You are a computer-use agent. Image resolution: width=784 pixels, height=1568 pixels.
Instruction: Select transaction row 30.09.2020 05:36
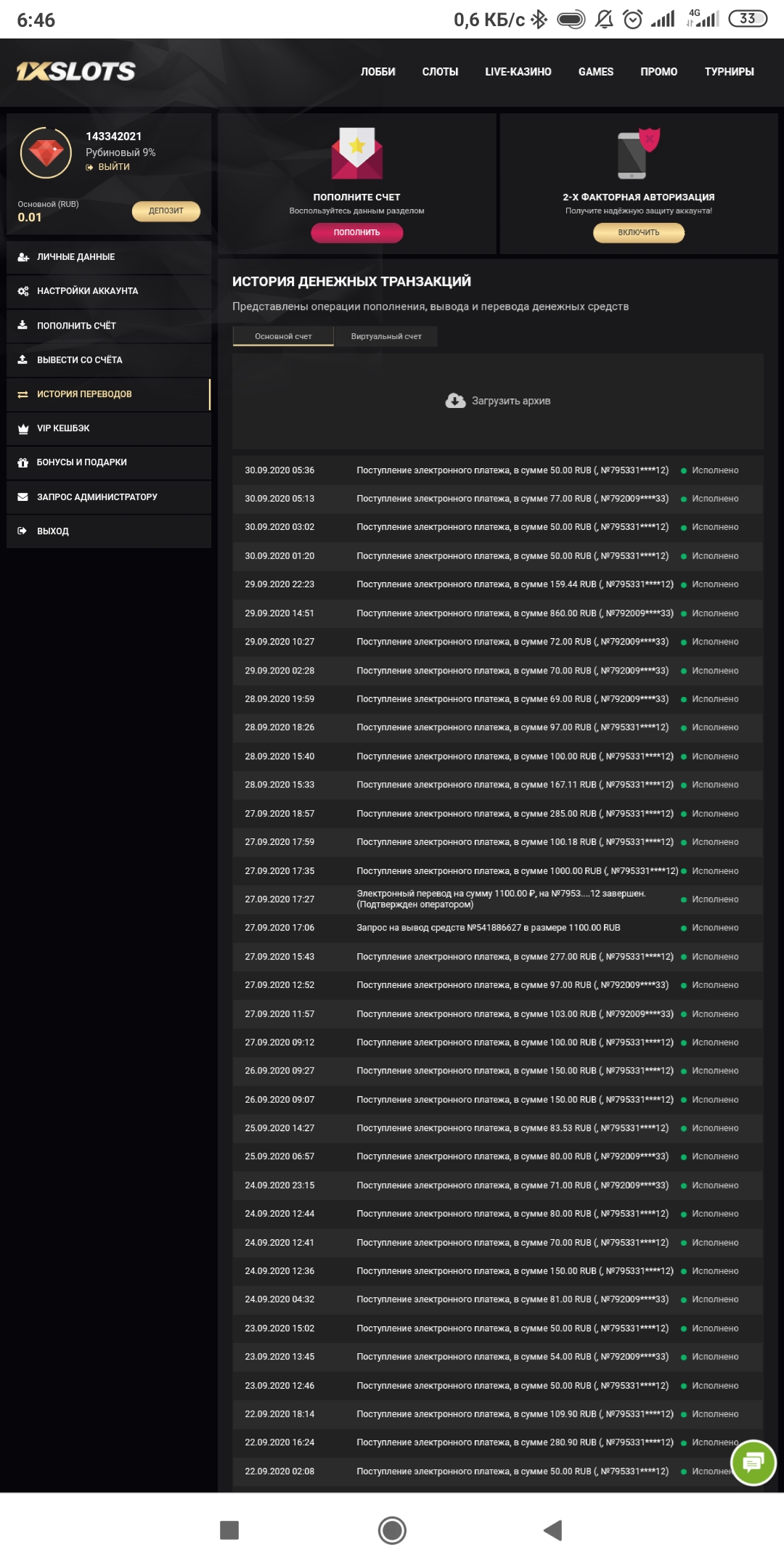click(x=498, y=470)
